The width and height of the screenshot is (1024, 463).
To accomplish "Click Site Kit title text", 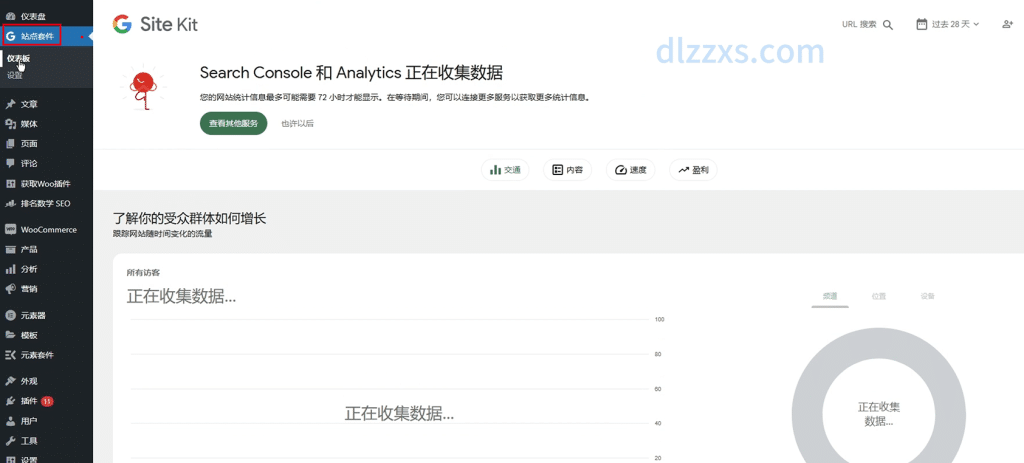I will tap(169, 25).
